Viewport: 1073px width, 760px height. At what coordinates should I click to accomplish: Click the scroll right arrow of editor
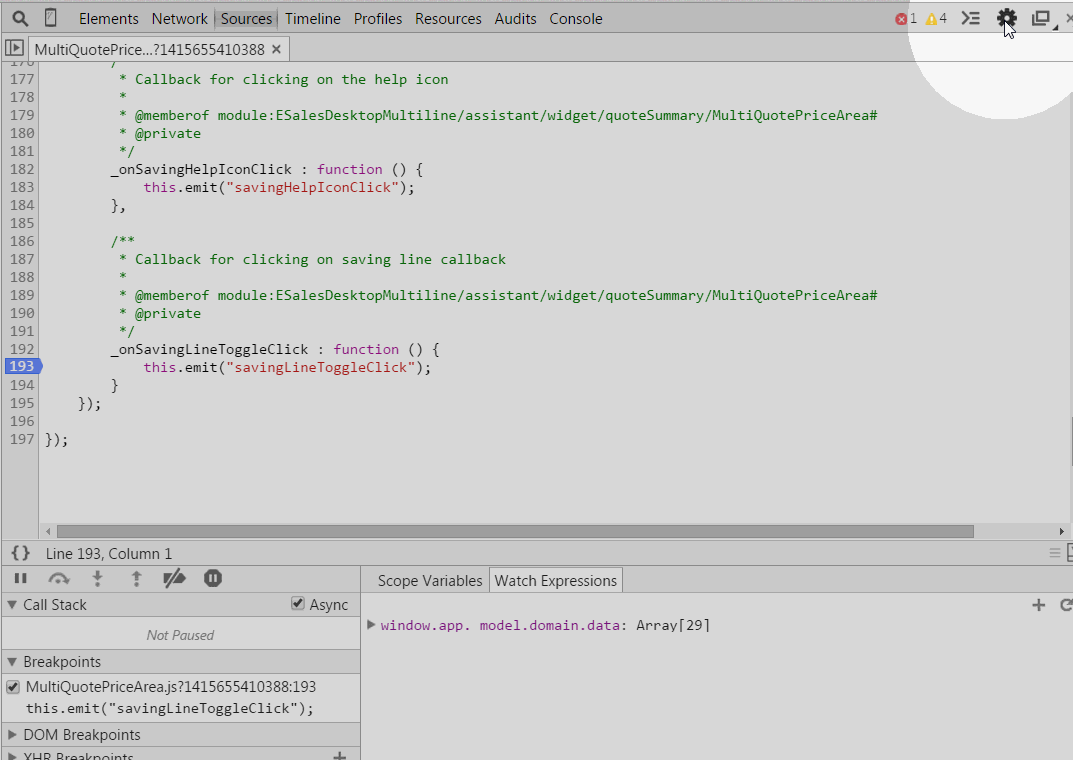point(1061,532)
